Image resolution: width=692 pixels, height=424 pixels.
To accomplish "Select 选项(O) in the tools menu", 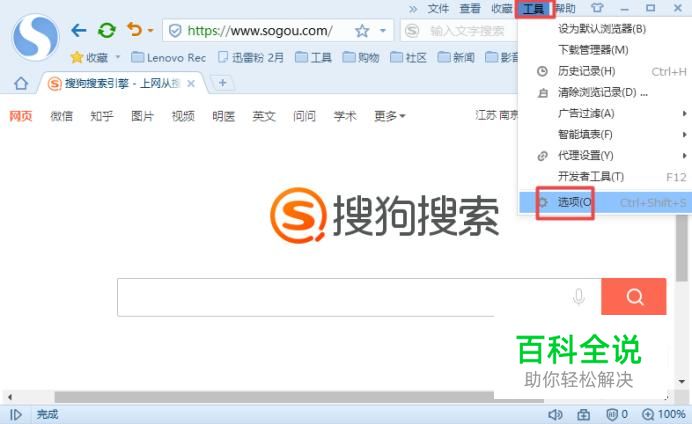I will pos(606,203).
